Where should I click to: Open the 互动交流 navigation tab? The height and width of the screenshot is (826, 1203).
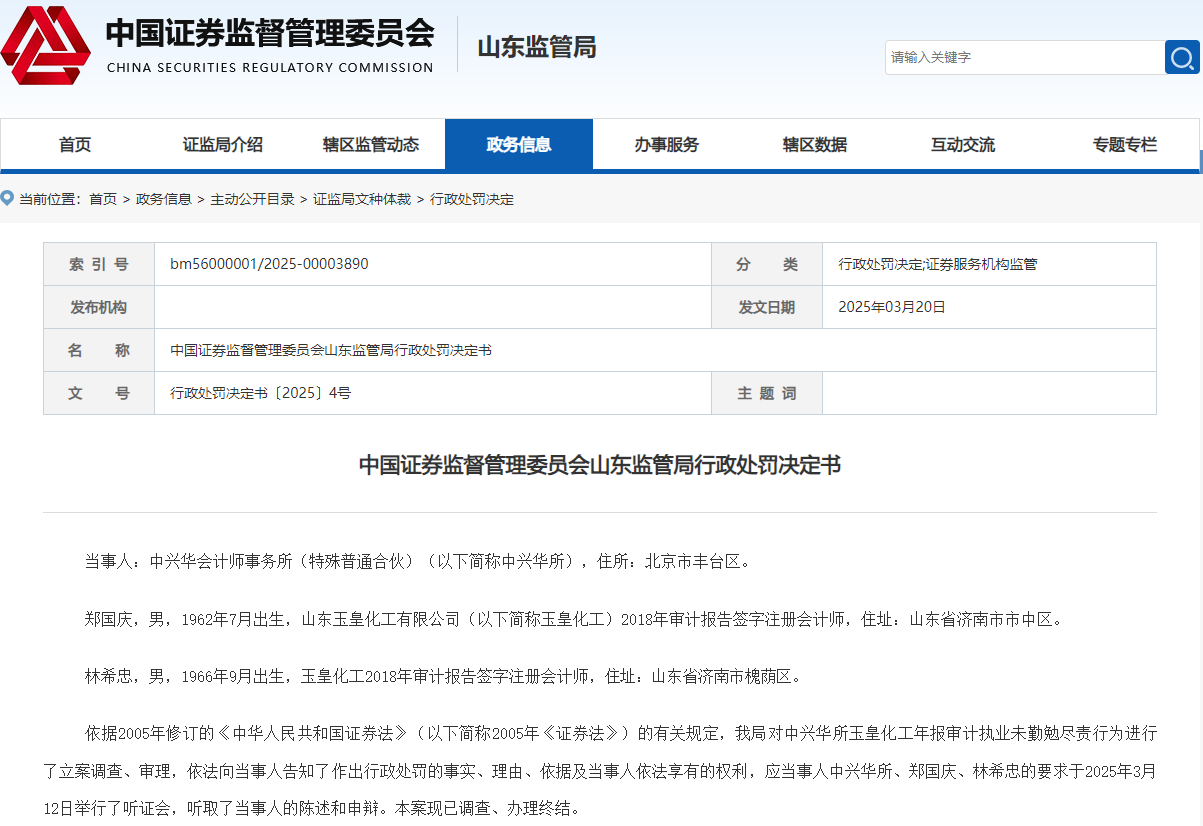click(x=962, y=145)
